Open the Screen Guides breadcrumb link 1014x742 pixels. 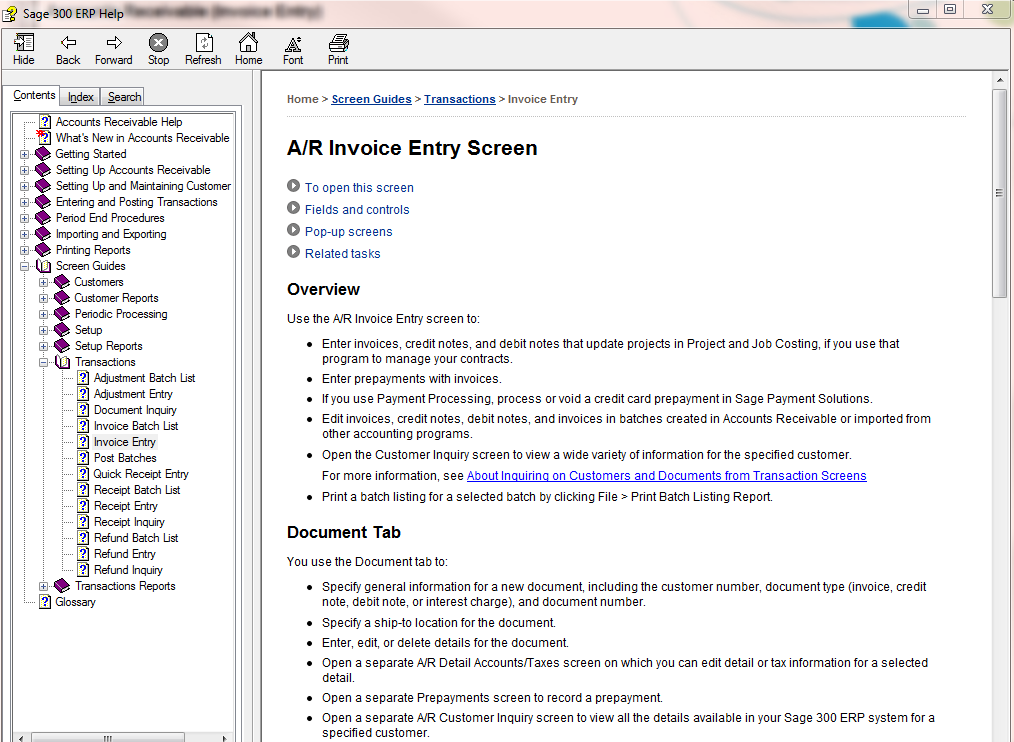click(x=371, y=99)
